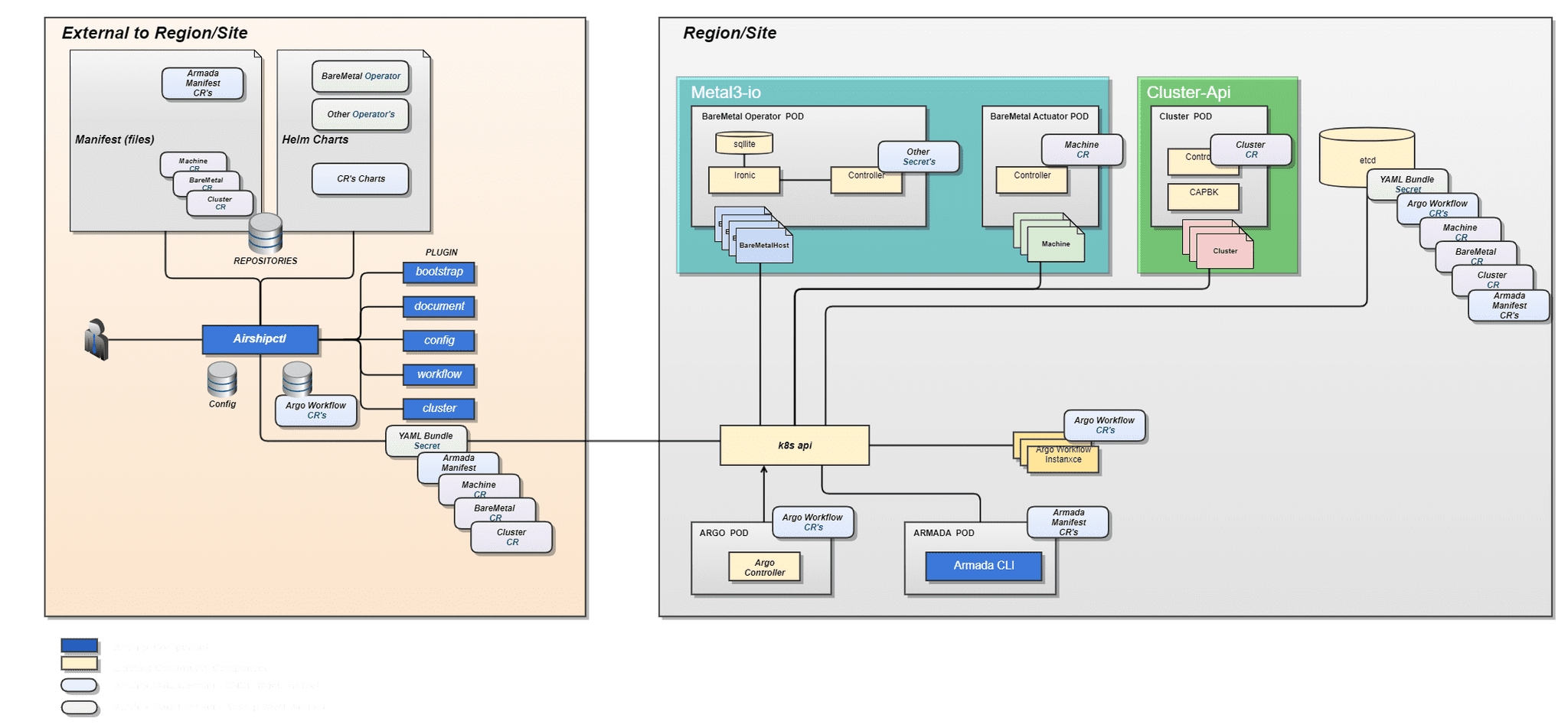1568x728 pixels.
Task: Click Argo Workflow CR's in etcd stack
Action: 1437,208
